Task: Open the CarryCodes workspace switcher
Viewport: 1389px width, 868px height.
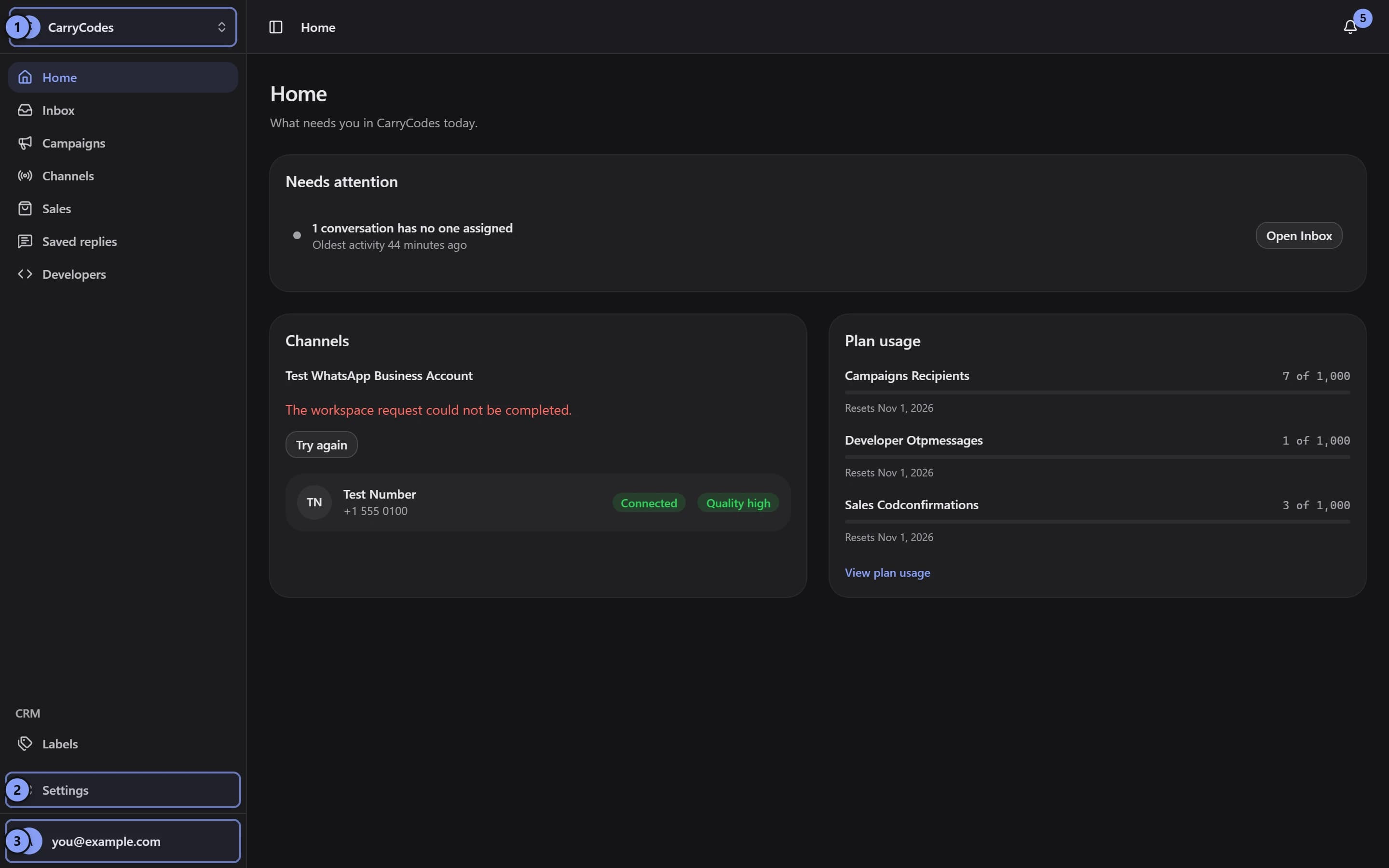Action: 123,27
